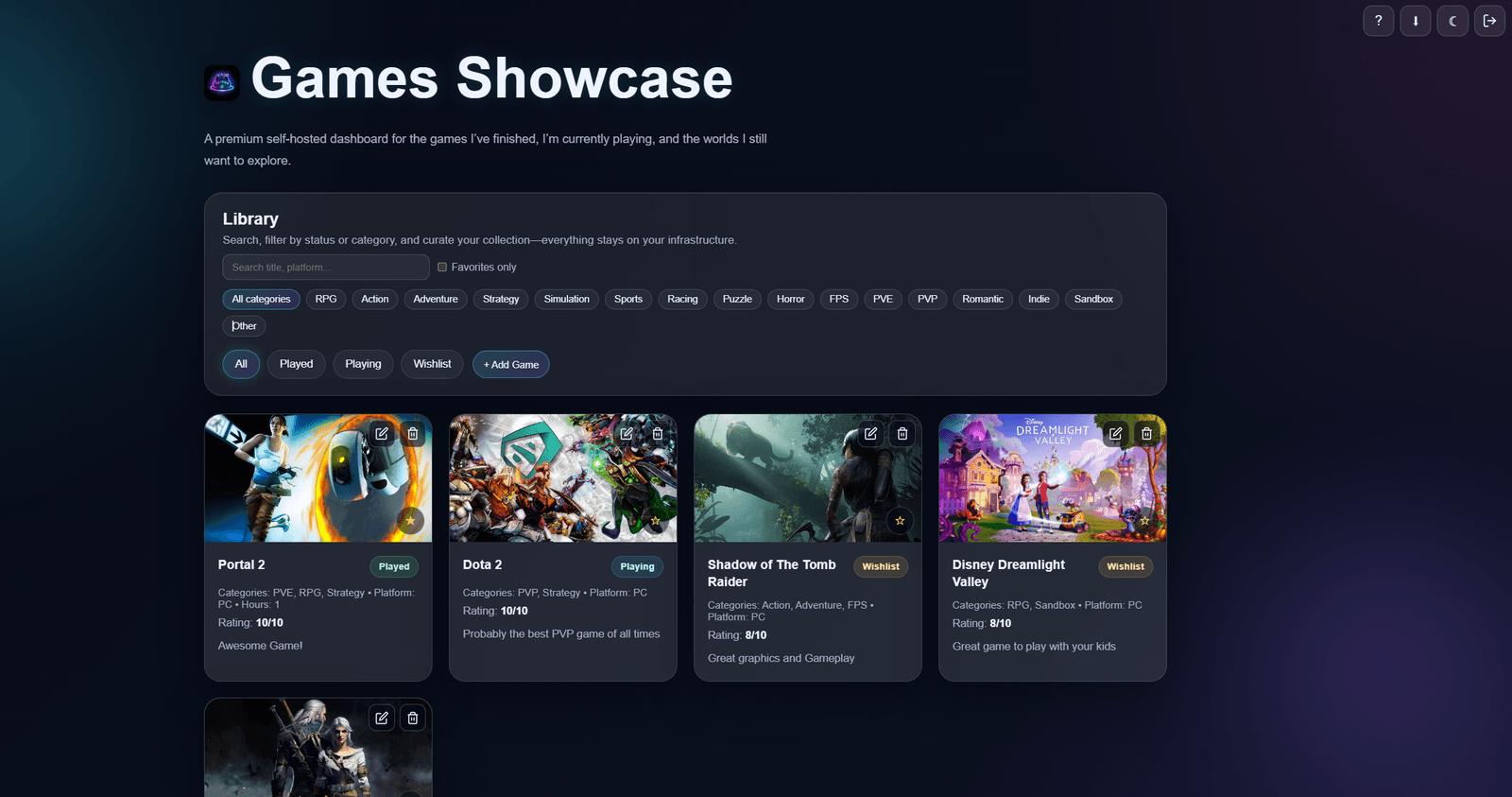Toggle favorite star on Portal 2

coord(410,521)
